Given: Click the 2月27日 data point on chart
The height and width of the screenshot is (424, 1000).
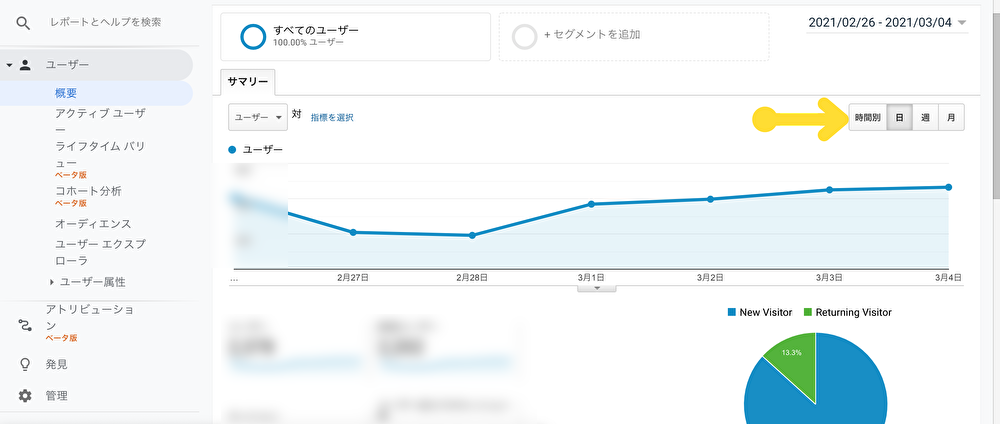Looking at the screenshot, I should click(353, 232).
